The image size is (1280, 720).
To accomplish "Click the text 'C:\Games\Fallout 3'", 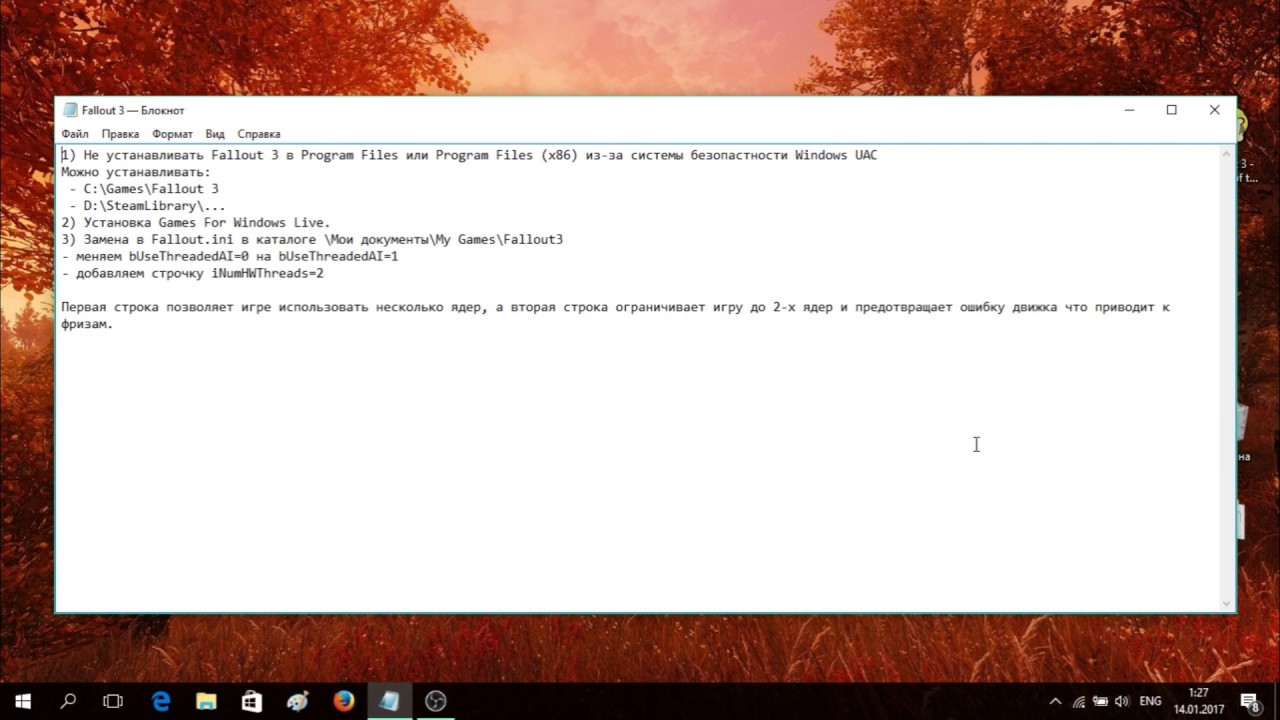I will coord(151,189).
